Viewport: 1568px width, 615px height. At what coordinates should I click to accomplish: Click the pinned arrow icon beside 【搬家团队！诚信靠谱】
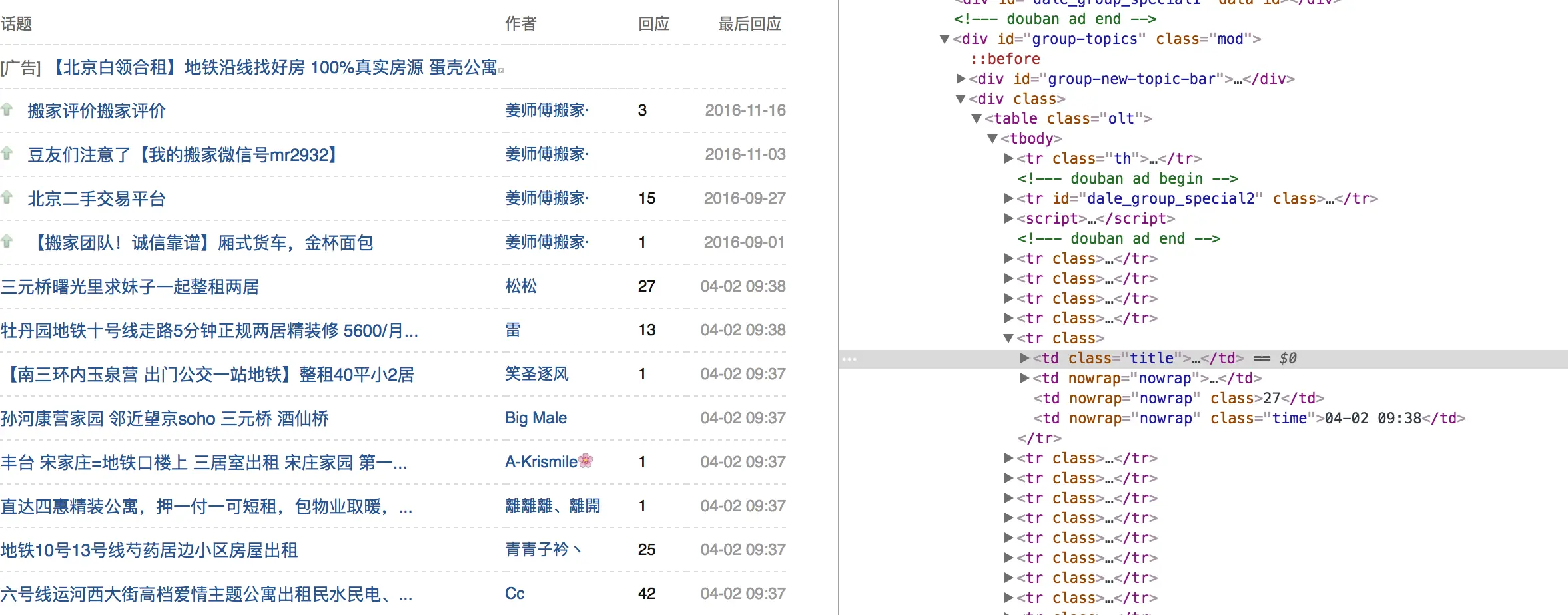[x=7, y=241]
